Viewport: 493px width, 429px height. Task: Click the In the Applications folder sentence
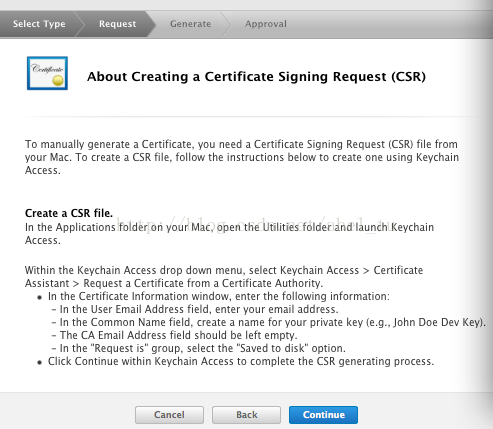229,233
